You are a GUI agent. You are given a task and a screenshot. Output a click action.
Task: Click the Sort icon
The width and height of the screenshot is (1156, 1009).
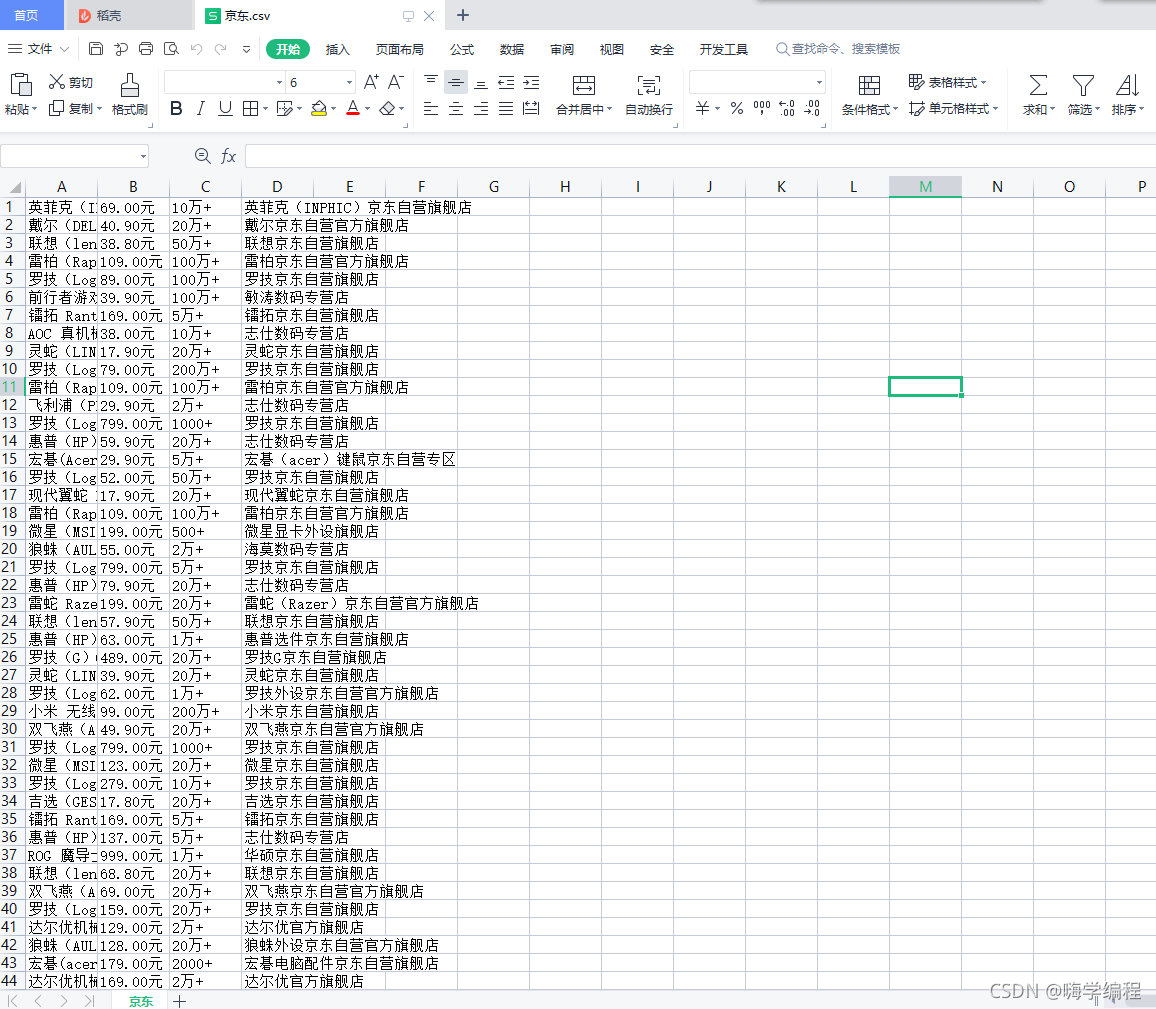click(1127, 85)
